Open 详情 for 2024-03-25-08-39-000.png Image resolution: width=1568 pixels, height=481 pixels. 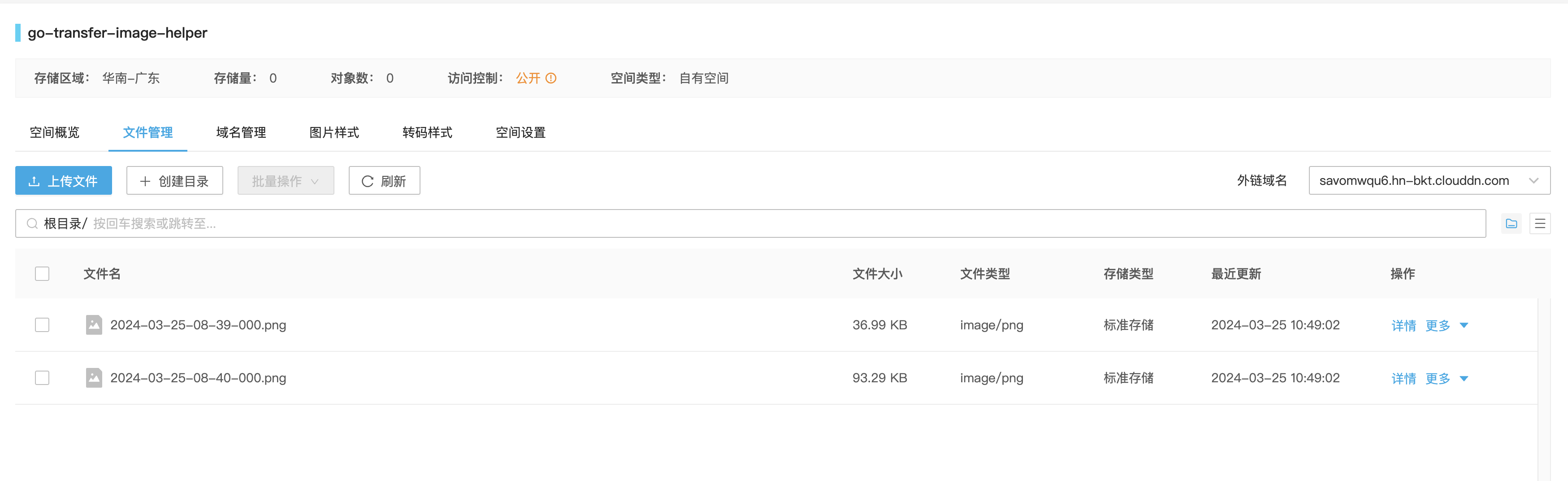1403,326
